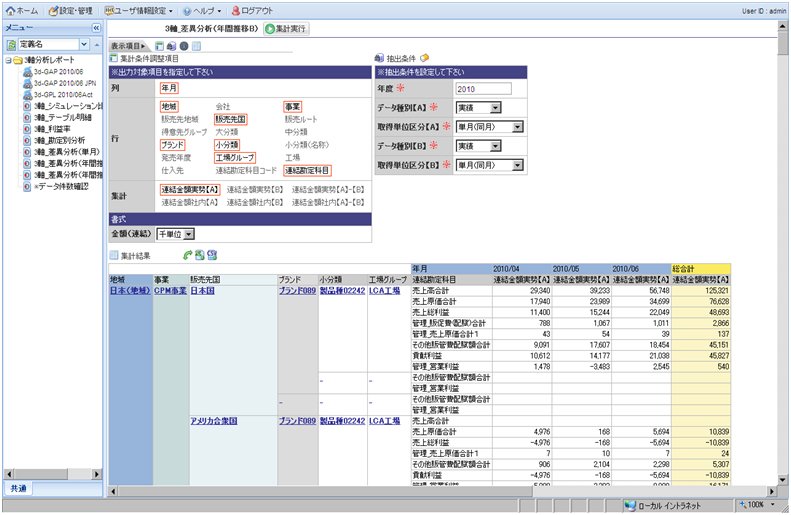791x515 pixels.
Task: Click the 日本国 link in results
Action: pyautogui.click(x=203, y=291)
